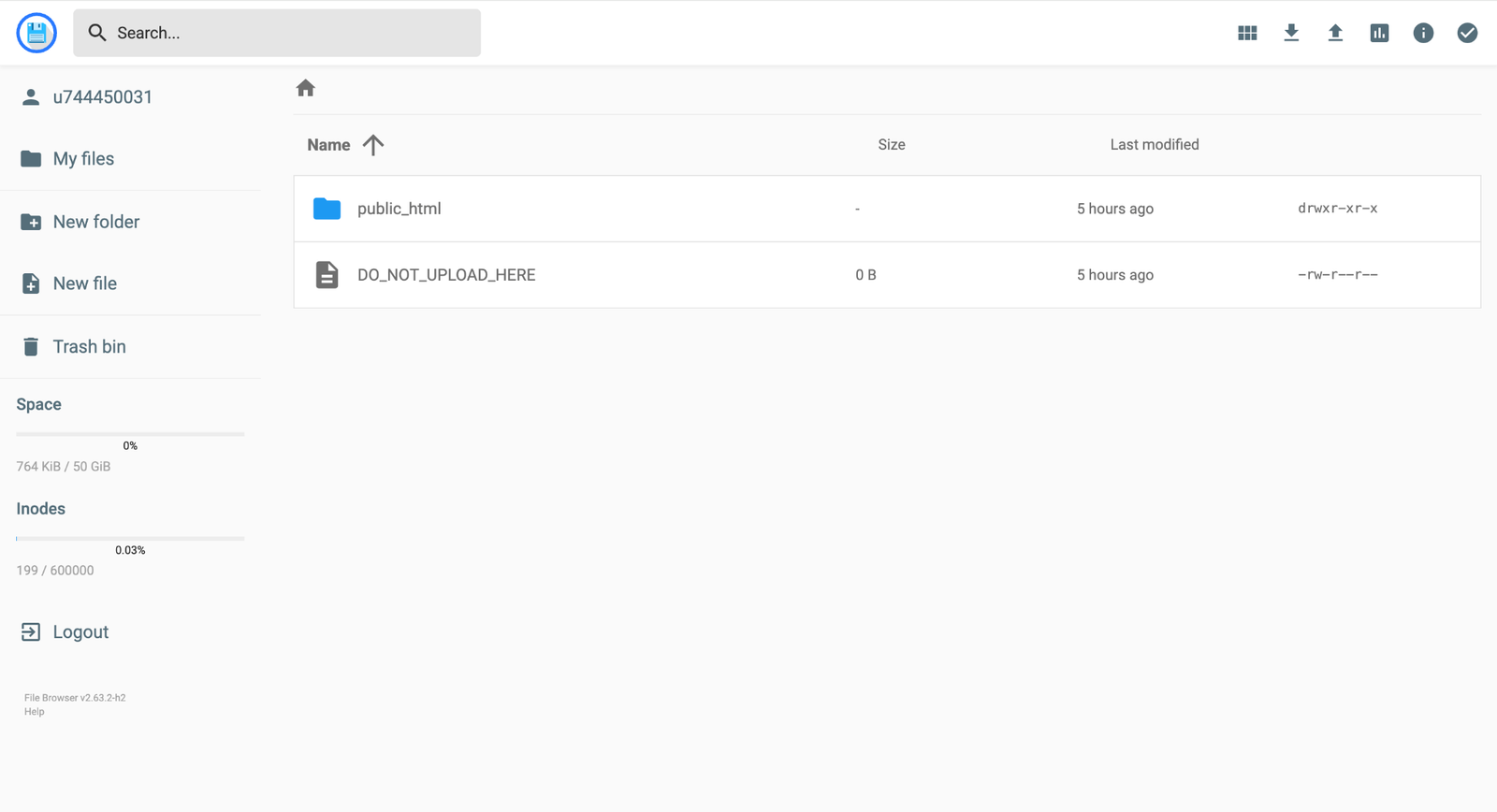
Task: Sort by Size column header
Action: point(892,145)
